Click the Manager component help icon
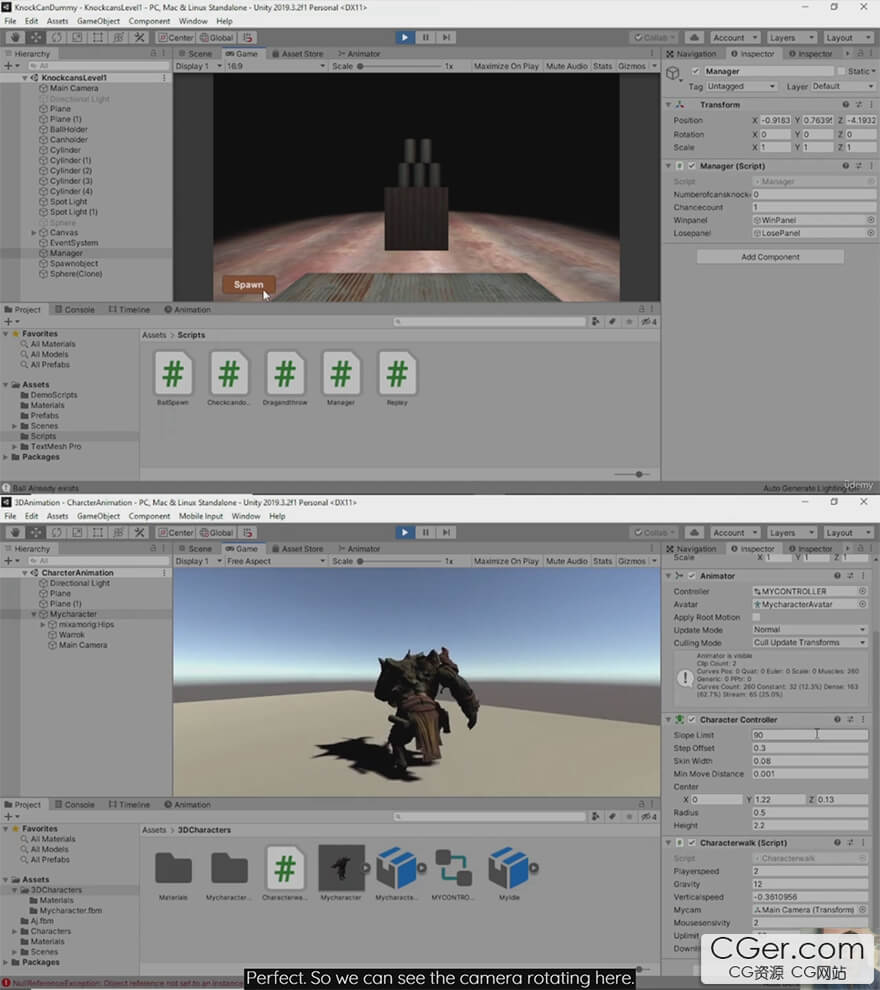Image resolution: width=880 pixels, height=990 pixels. coord(845,166)
